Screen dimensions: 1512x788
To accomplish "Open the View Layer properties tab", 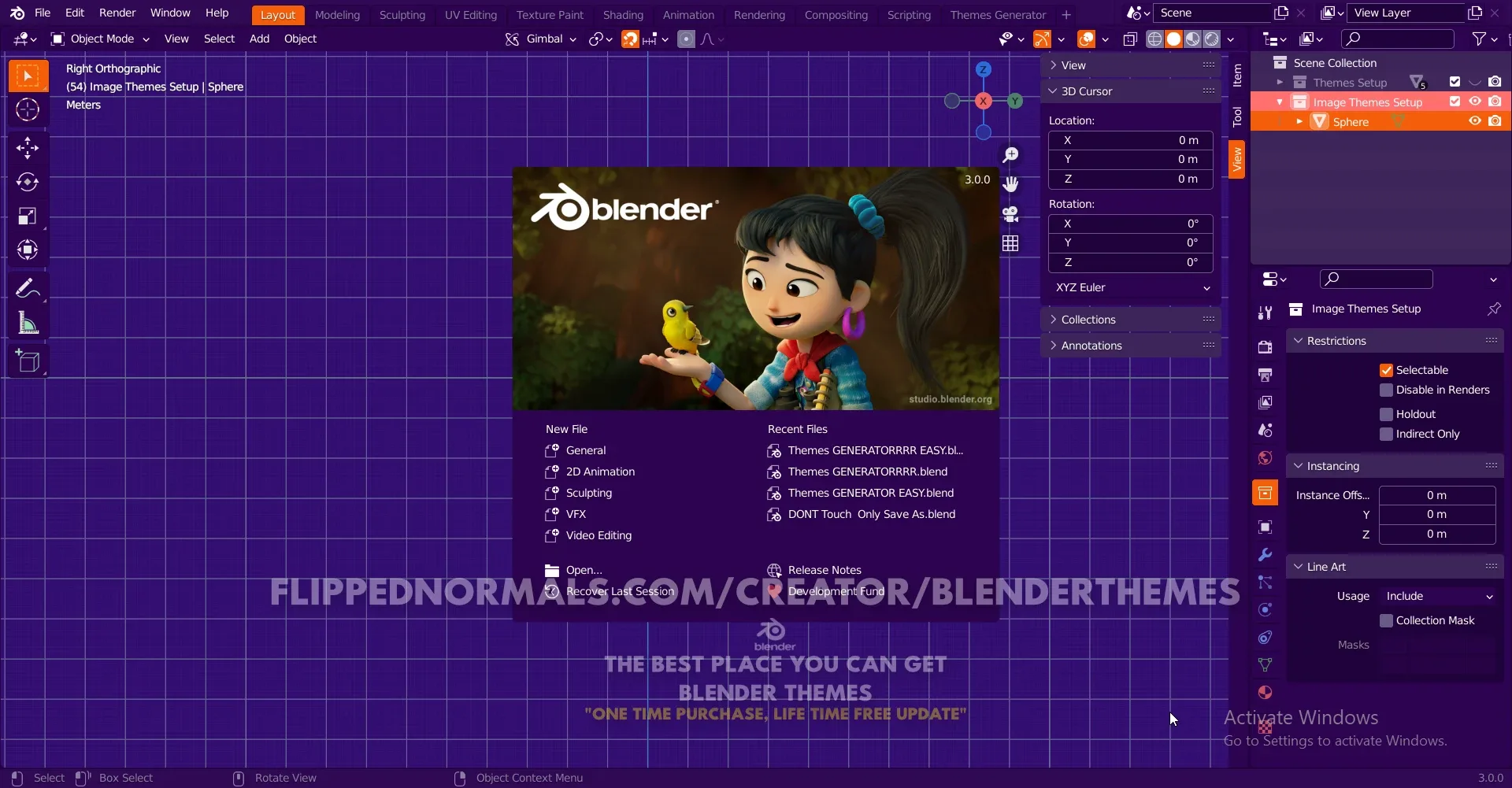I will click(1265, 402).
